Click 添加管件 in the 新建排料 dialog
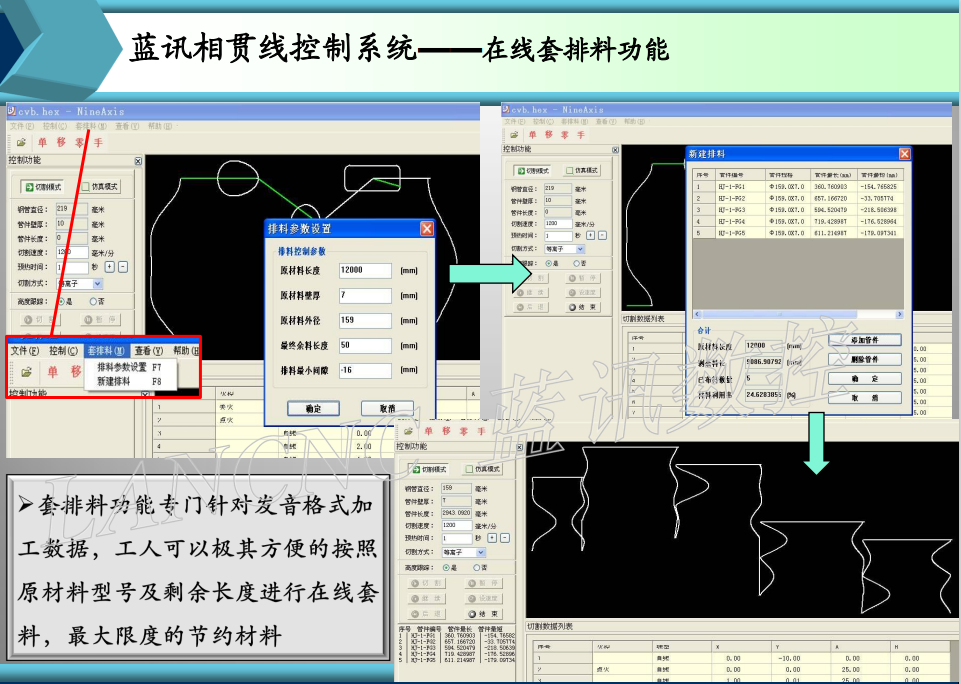 [865, 341]
